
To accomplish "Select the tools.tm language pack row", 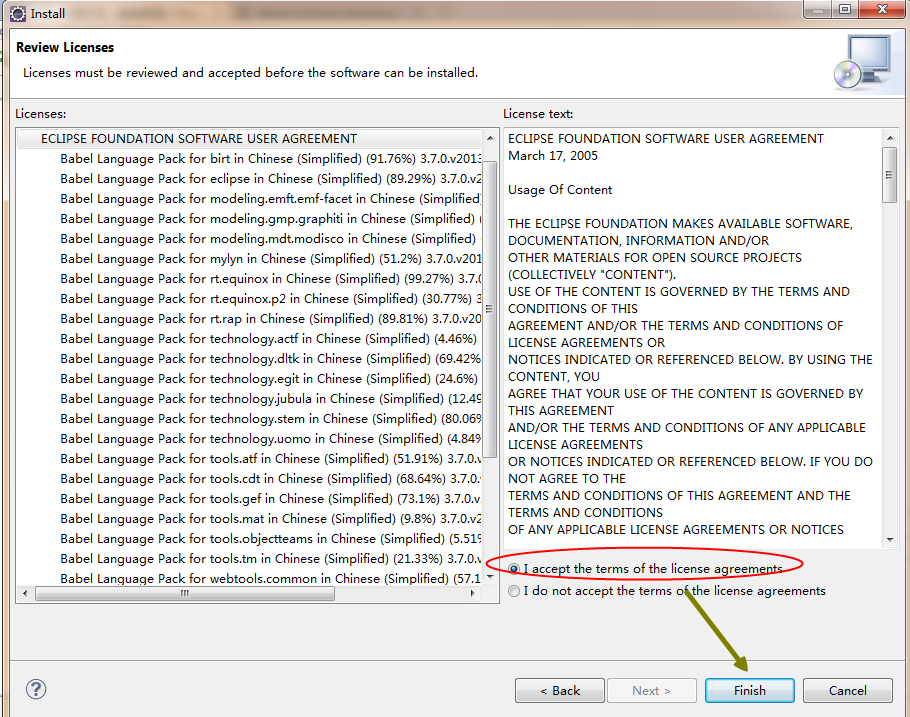I will pyautogui.click(x=270, y=559).
